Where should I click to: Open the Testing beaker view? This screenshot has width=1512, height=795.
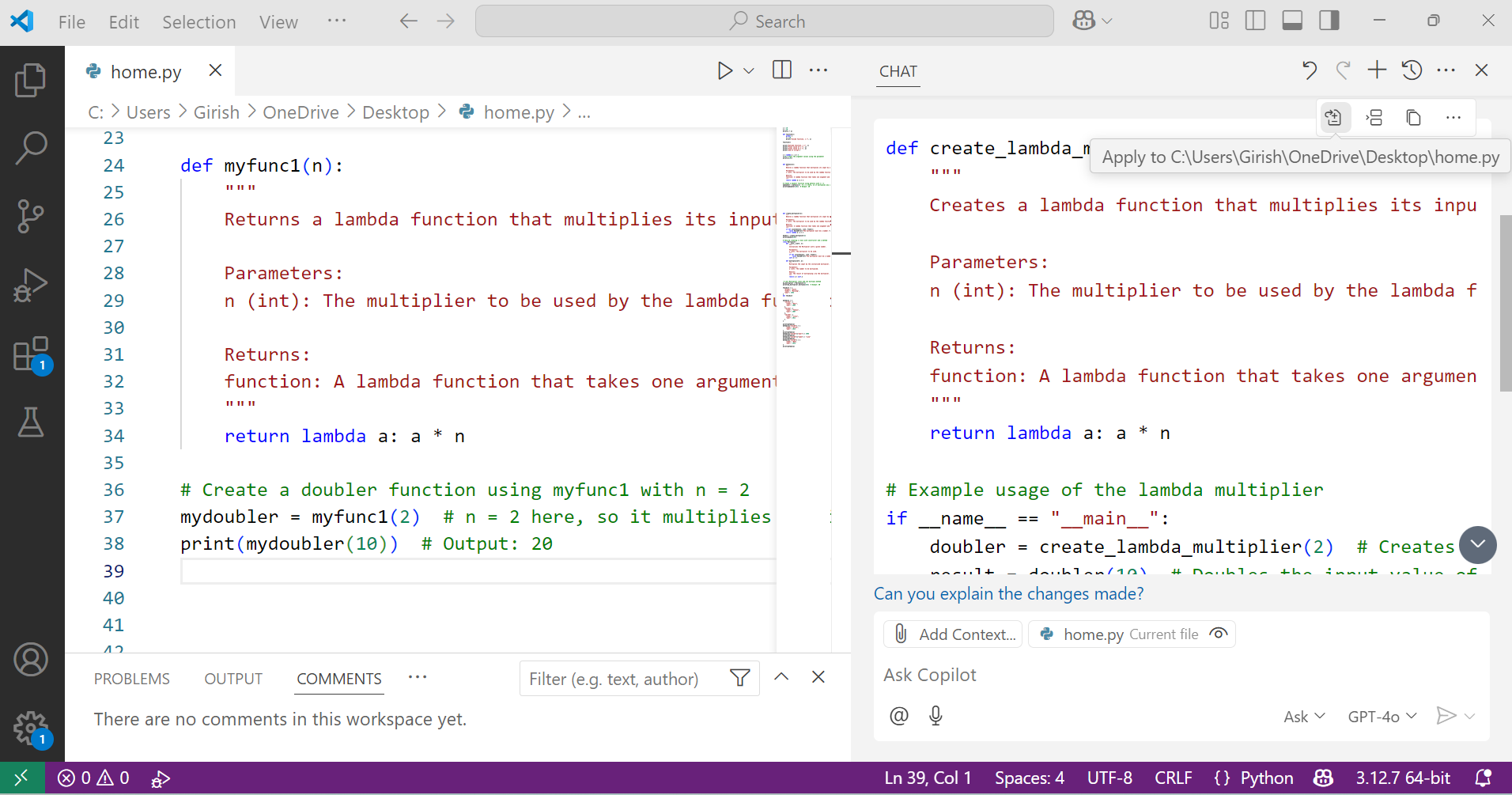coord(32,422)
